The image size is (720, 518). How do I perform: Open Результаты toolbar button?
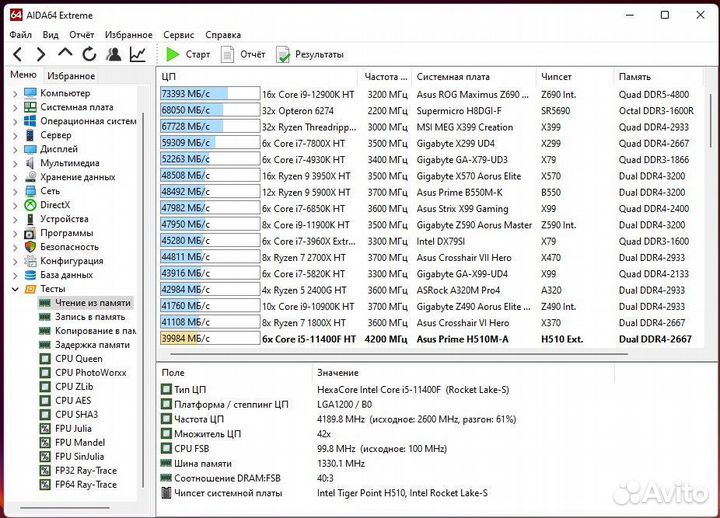coord(310,55)
